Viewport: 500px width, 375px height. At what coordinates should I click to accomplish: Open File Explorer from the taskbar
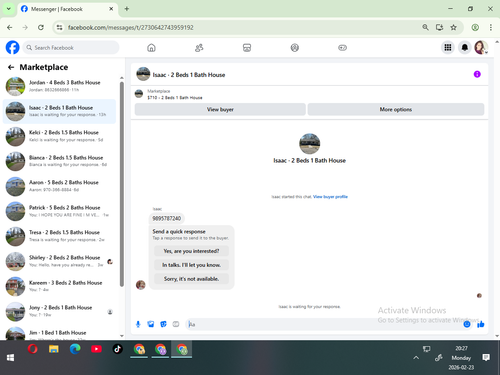point(54,349)
